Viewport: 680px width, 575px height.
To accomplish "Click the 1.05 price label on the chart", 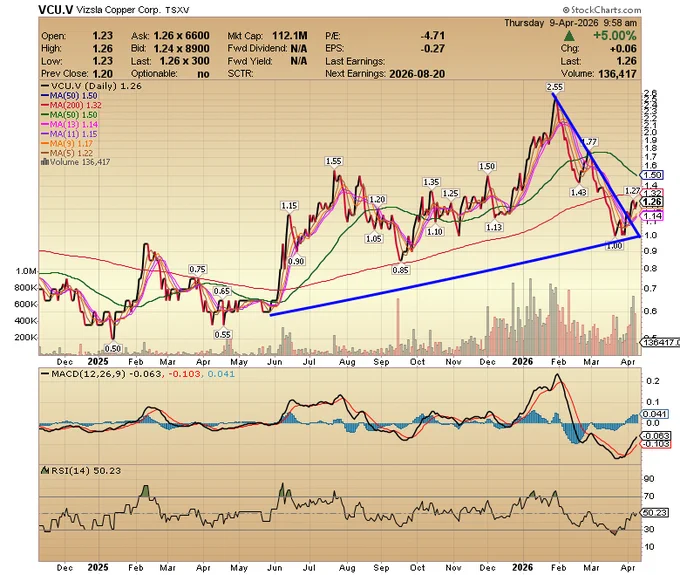I will pyautogui.click(x=373, y=238).
